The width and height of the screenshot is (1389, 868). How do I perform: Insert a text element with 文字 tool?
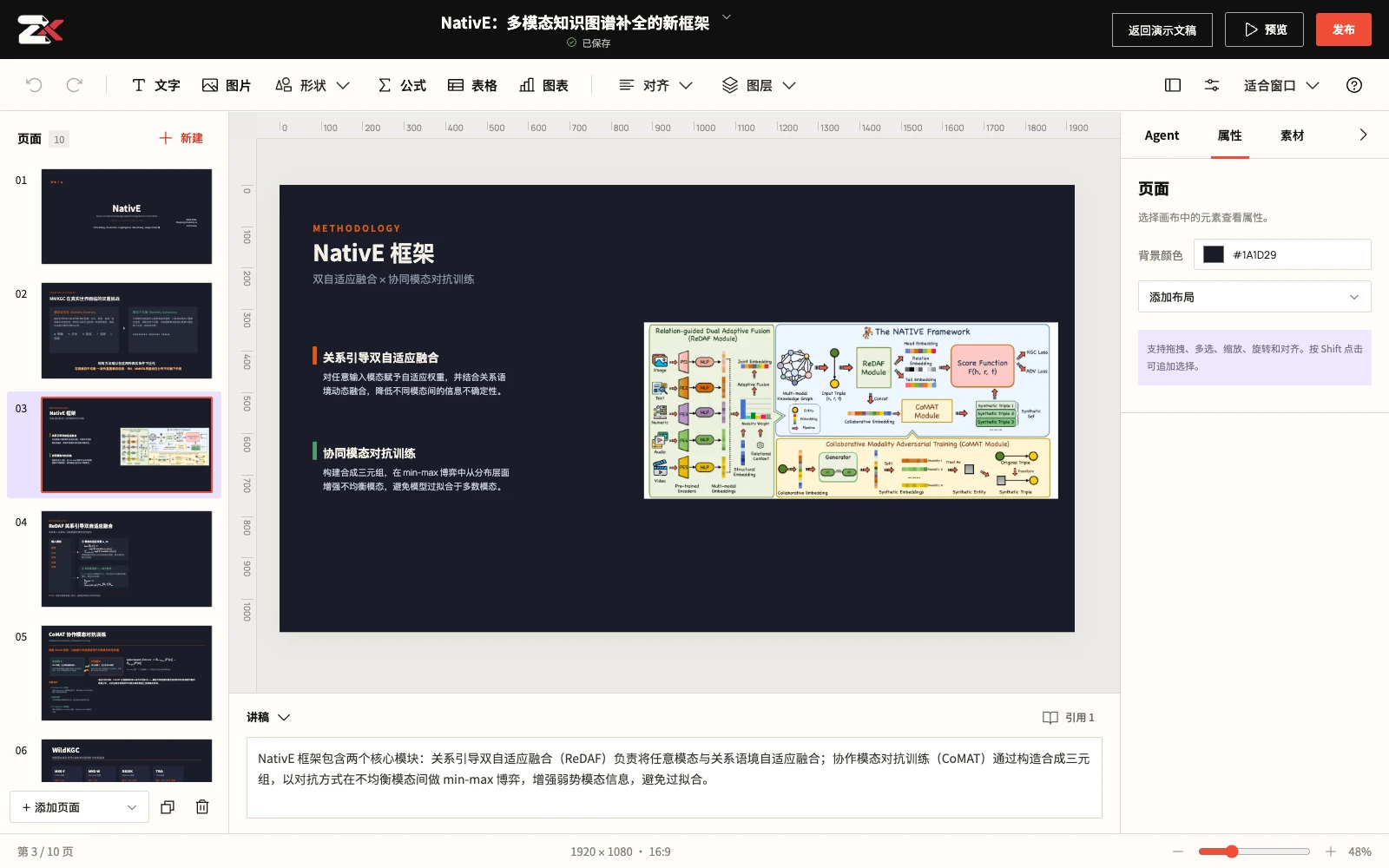[x=155, y=85]
